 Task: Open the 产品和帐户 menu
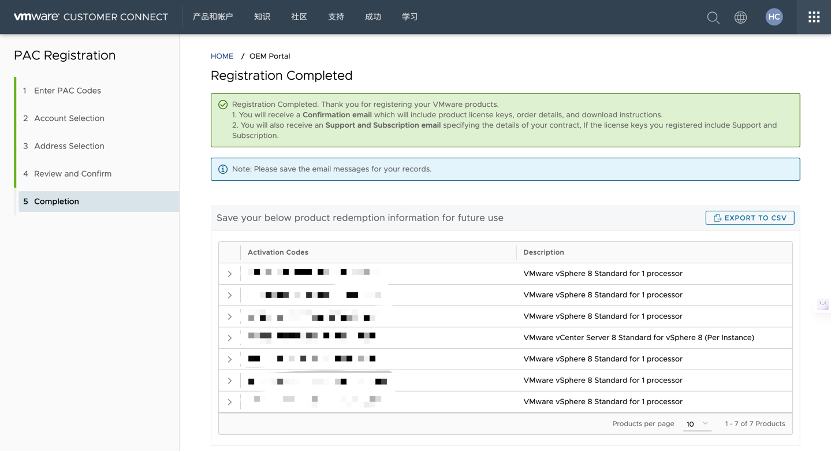(x=213, y=17)
